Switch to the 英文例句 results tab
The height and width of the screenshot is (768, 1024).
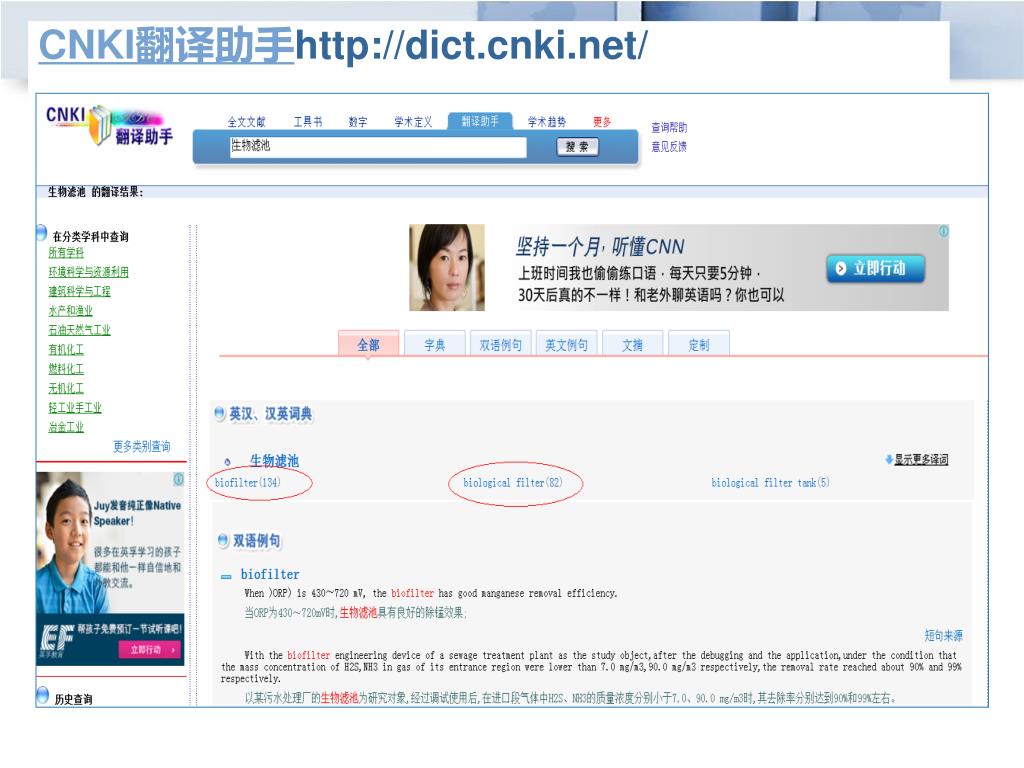[566, 344]
